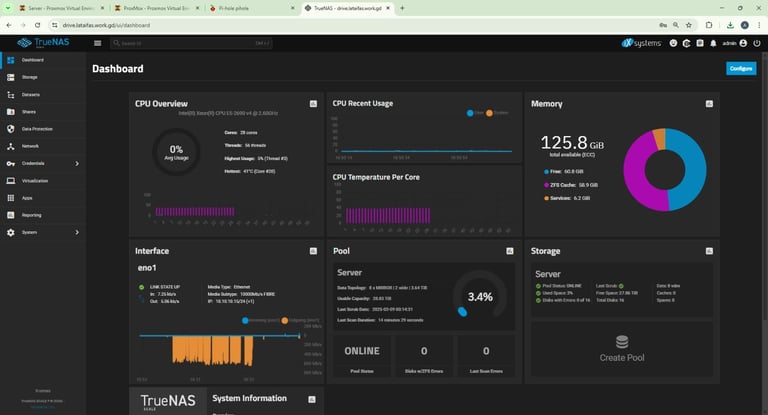Open CPU Overview reports icon
768x415 pixels.
click(313, 104)
